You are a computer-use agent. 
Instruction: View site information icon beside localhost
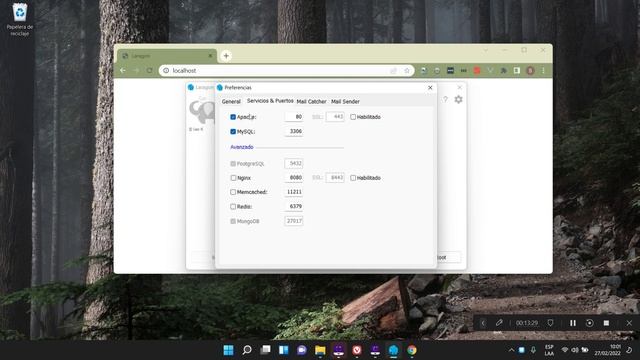point(166,71)
